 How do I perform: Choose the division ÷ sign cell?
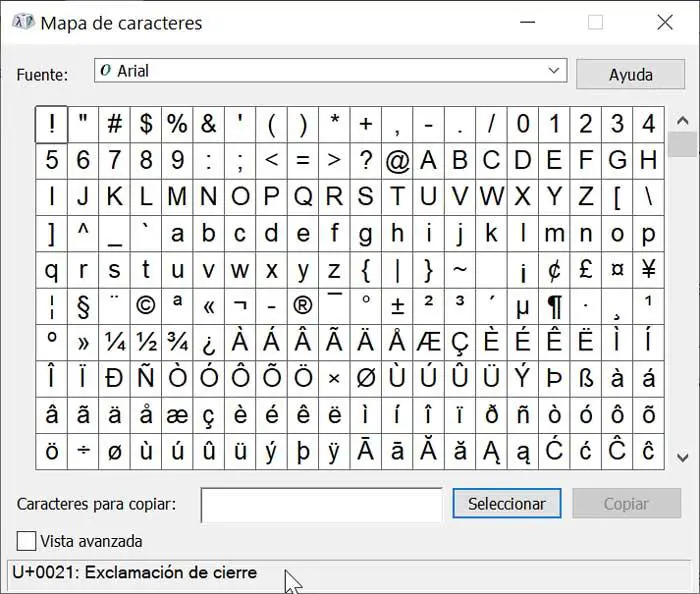pyautogui.click(x=83, y=452)
